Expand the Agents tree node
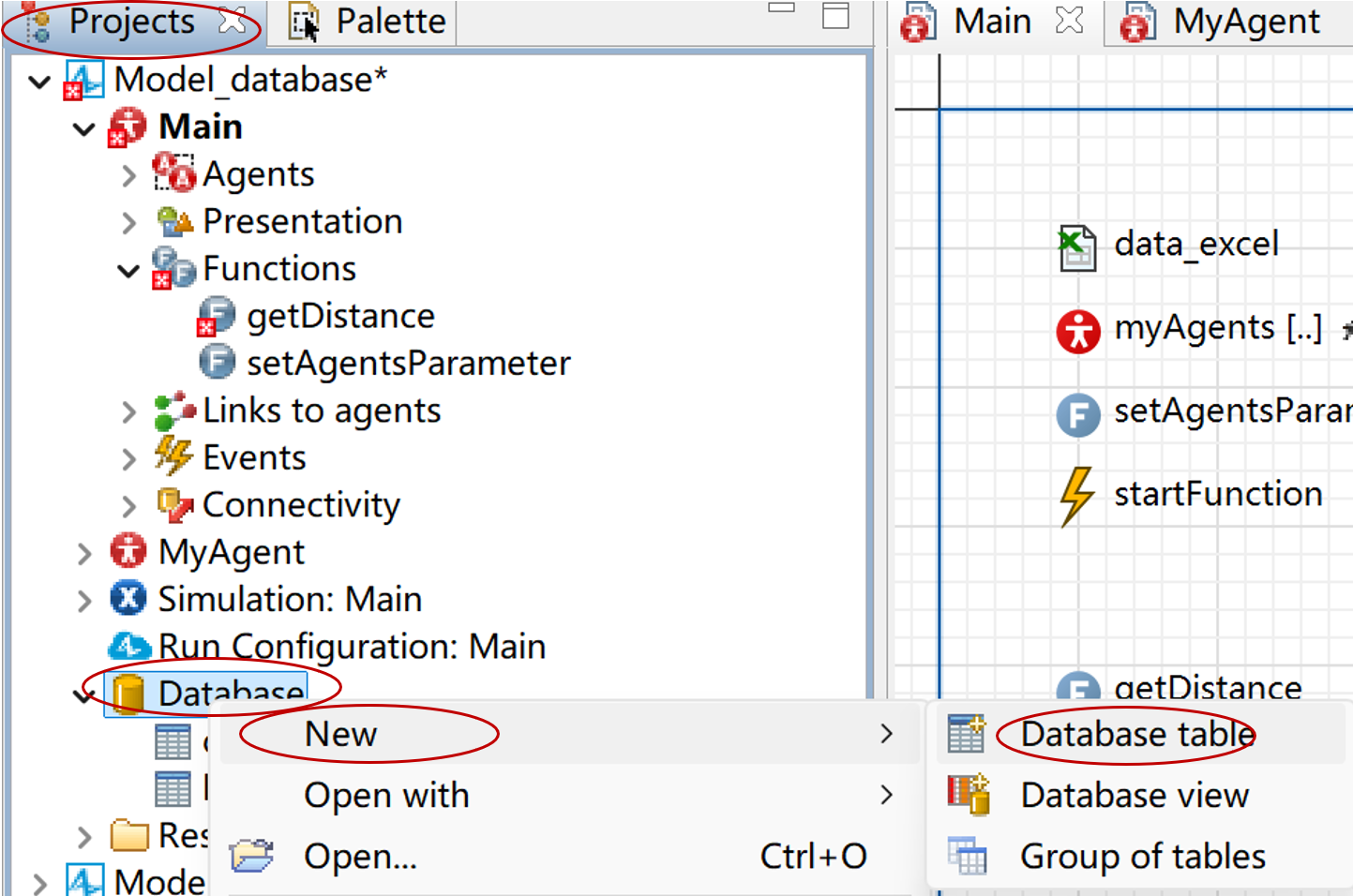The width and height of the screenshot is (1353, 896). click(128, 174)
